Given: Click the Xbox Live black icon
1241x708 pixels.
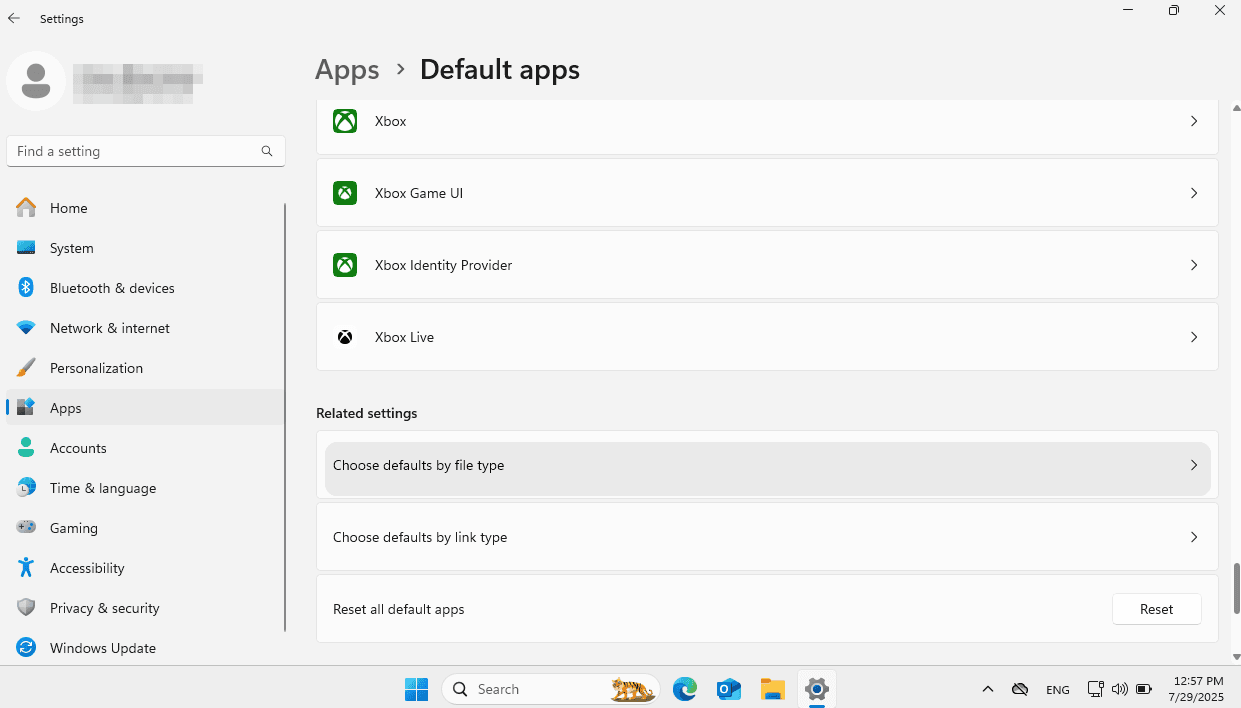Looking at the screenshot, I should pos(345,337).
